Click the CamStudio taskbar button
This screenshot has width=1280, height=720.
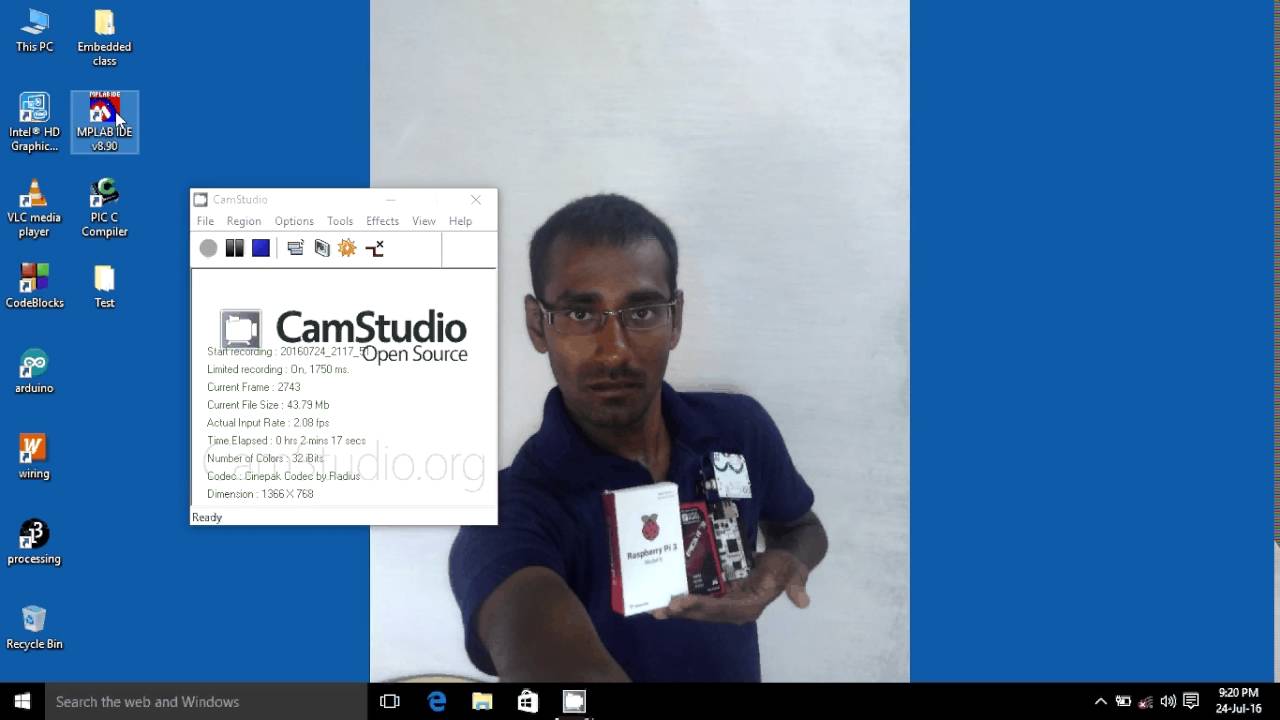574,701
